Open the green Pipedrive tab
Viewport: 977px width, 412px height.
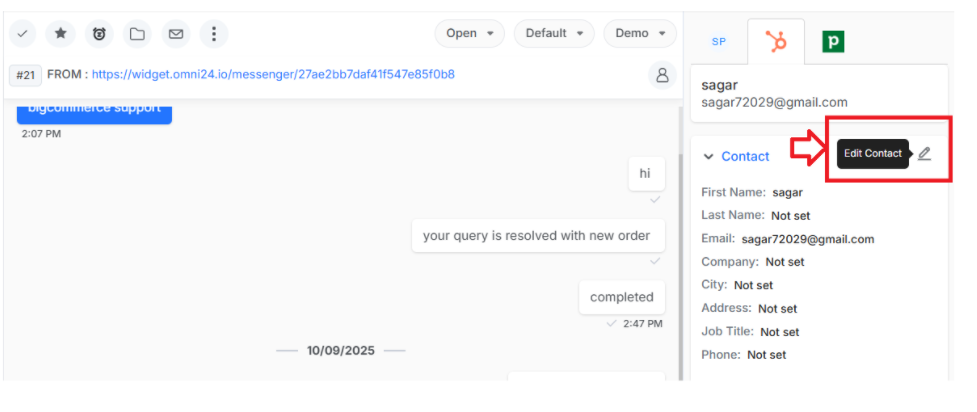[832, 42]
